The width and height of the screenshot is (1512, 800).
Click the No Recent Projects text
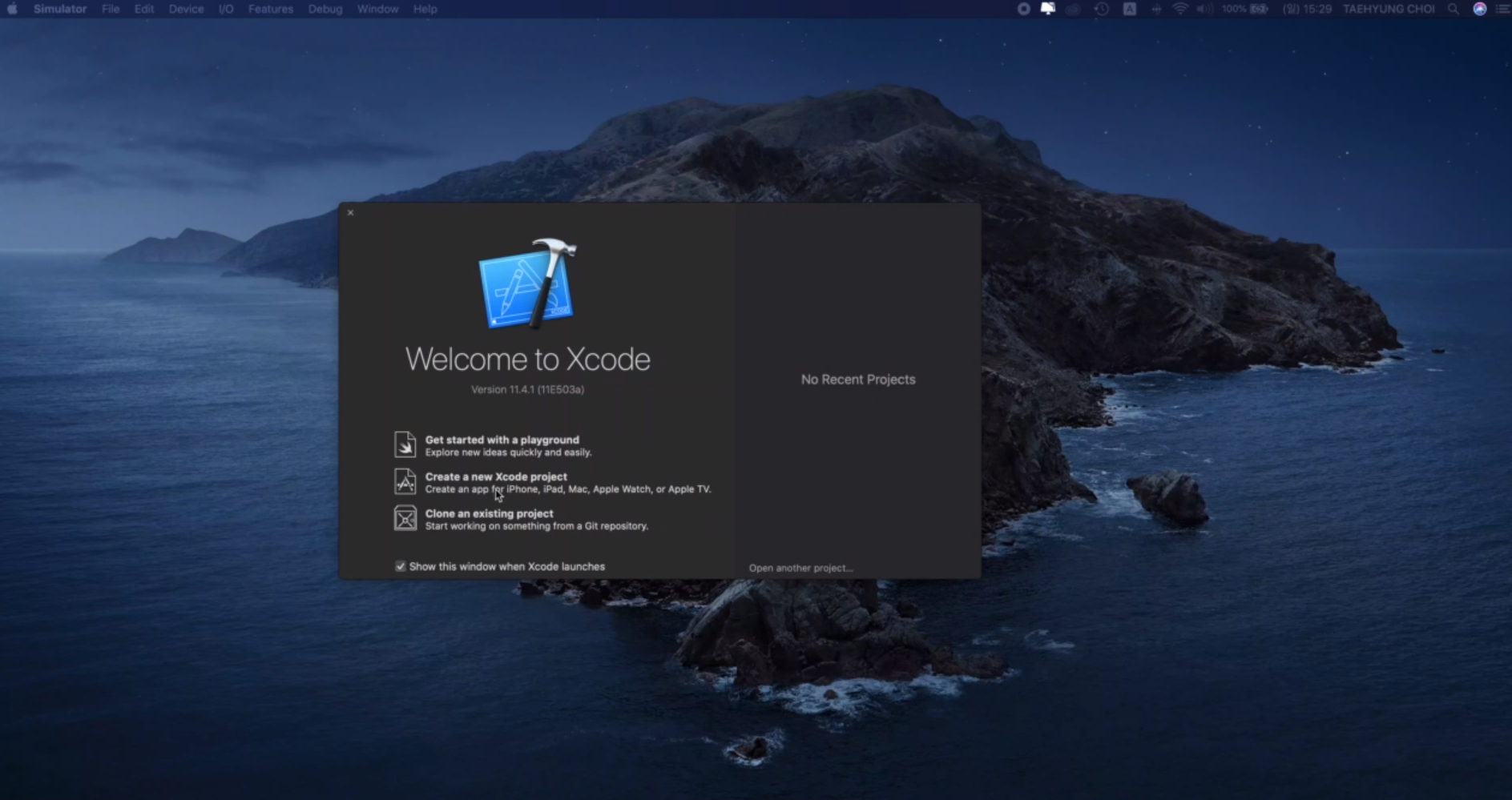pos(858,380)
